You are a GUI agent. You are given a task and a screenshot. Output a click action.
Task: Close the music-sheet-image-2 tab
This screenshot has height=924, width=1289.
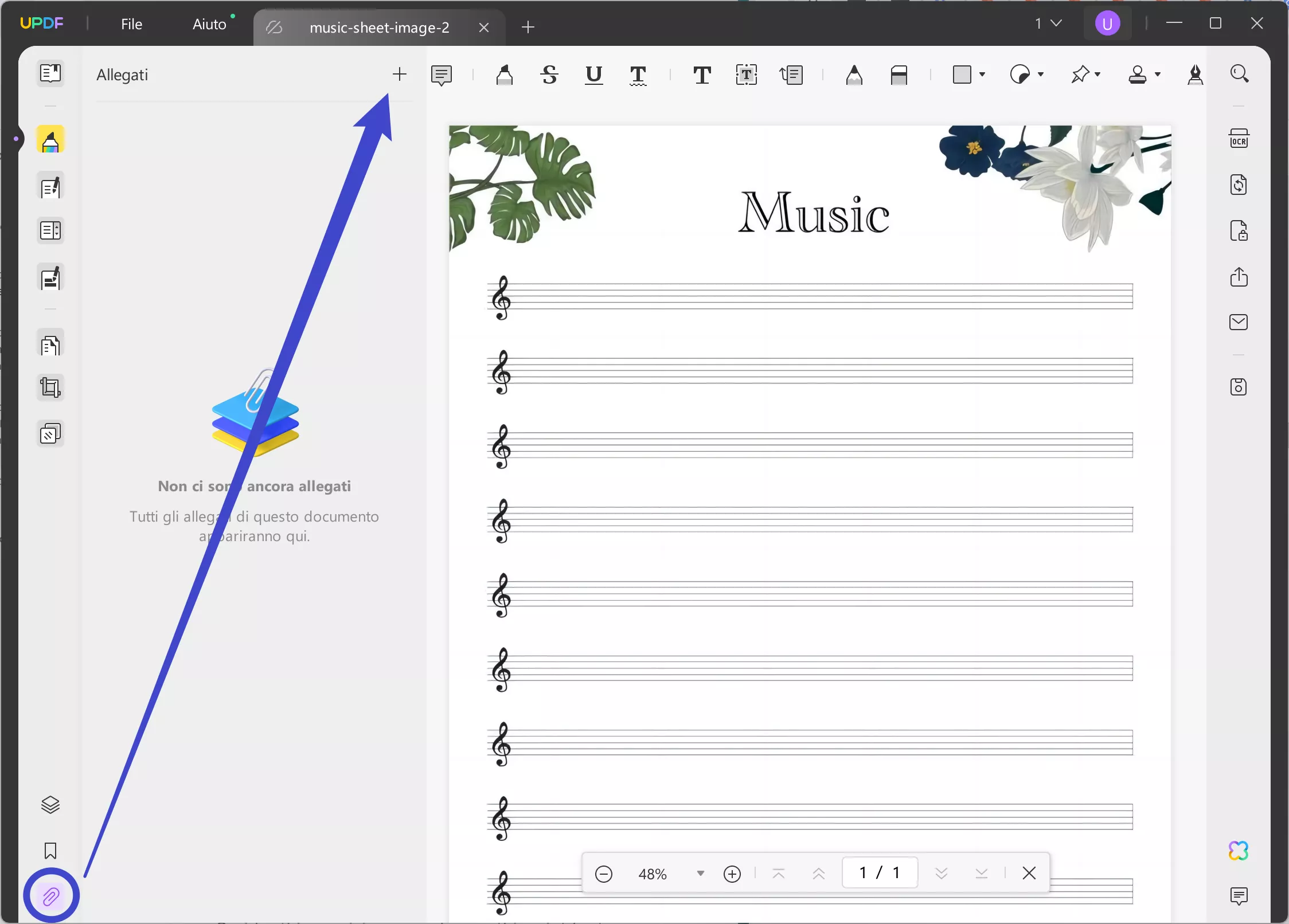pos(484,28)
